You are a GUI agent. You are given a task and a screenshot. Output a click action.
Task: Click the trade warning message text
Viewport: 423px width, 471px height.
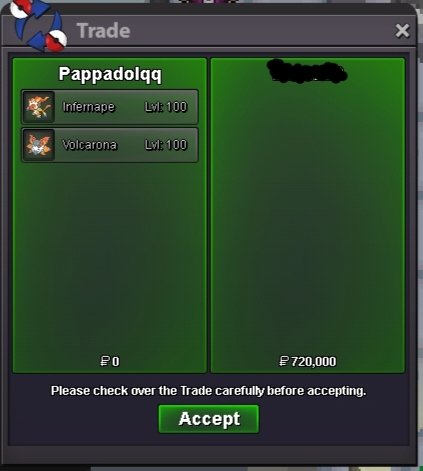209,391
